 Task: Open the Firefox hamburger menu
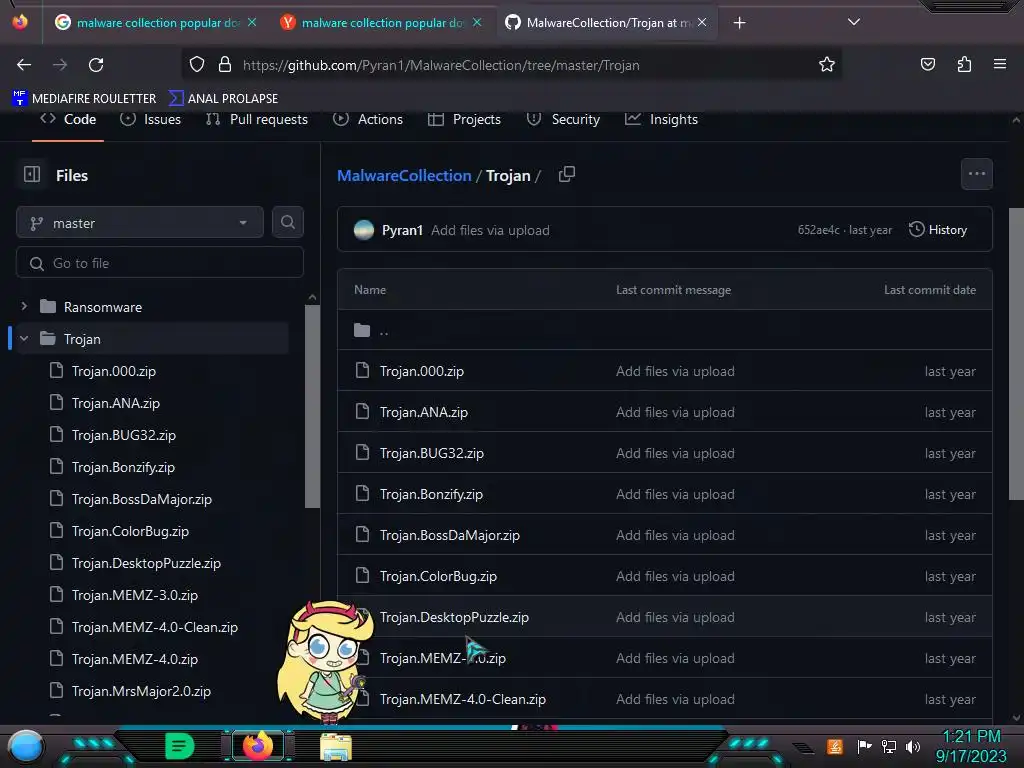pyautogui.click(x=1000, y=64)
